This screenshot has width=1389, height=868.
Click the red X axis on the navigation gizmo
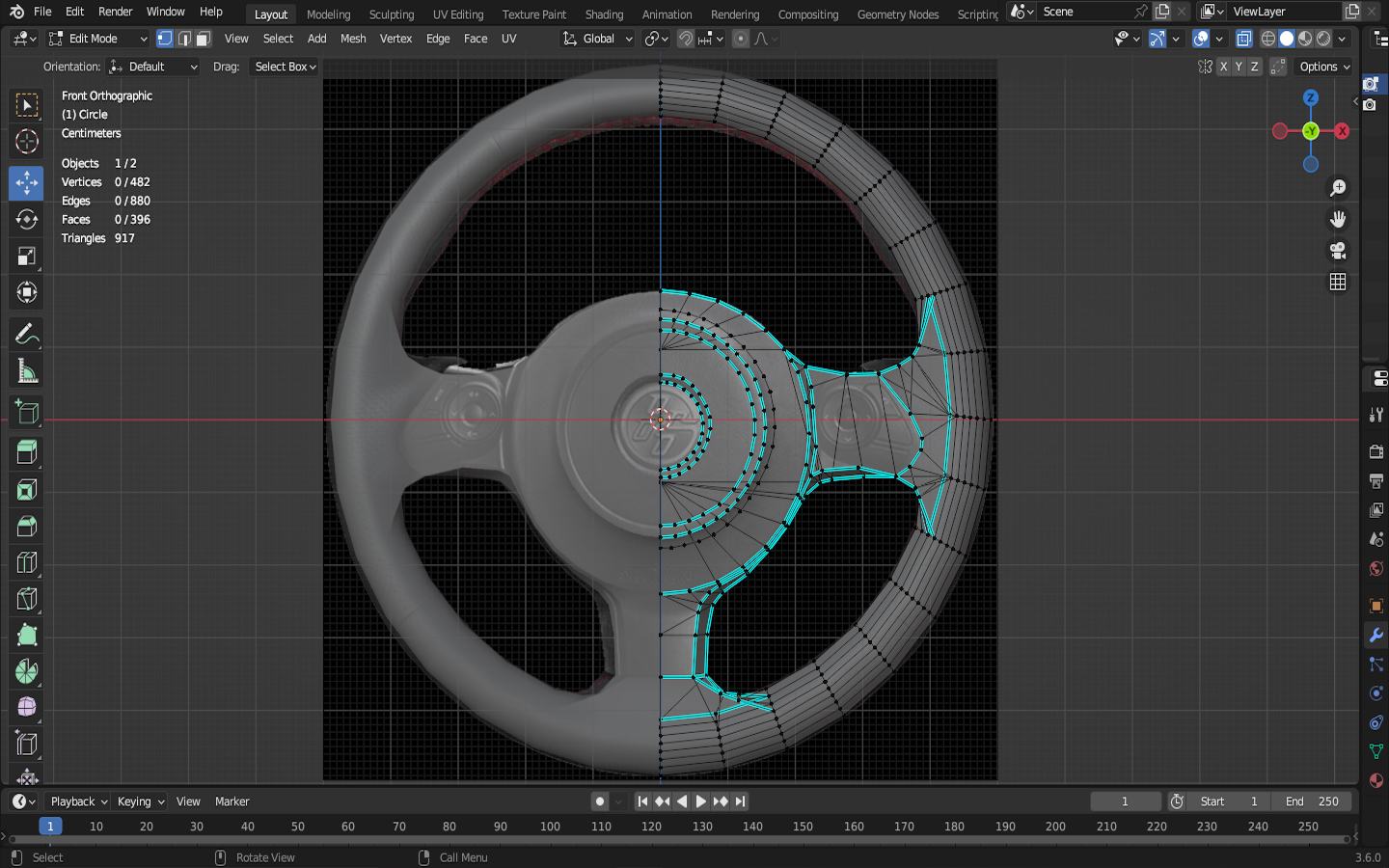pos(1342,131)
